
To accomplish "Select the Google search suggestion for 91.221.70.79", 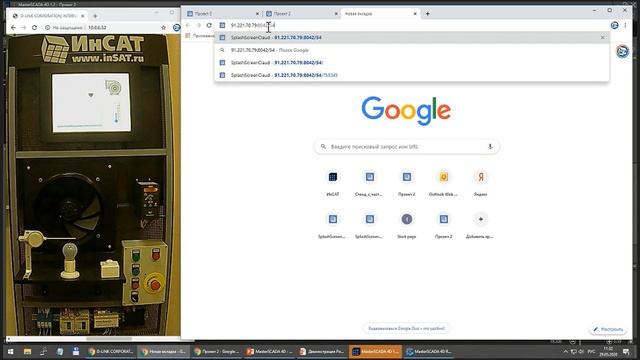I will click(412, 50).
